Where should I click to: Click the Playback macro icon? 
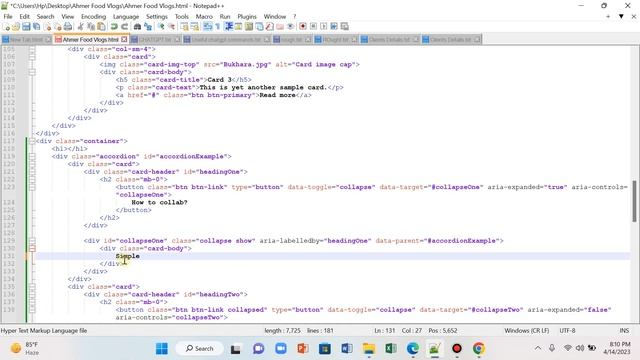point(324,27)
